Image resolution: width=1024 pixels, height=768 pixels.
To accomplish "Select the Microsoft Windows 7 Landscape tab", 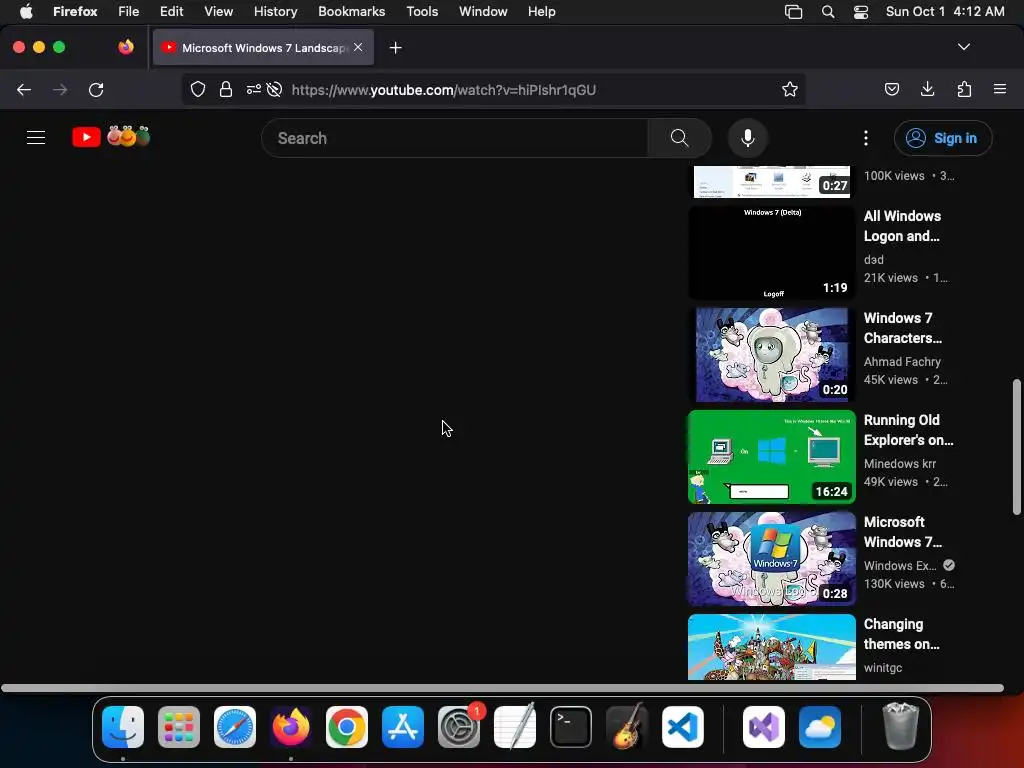I will coord(263,48).
